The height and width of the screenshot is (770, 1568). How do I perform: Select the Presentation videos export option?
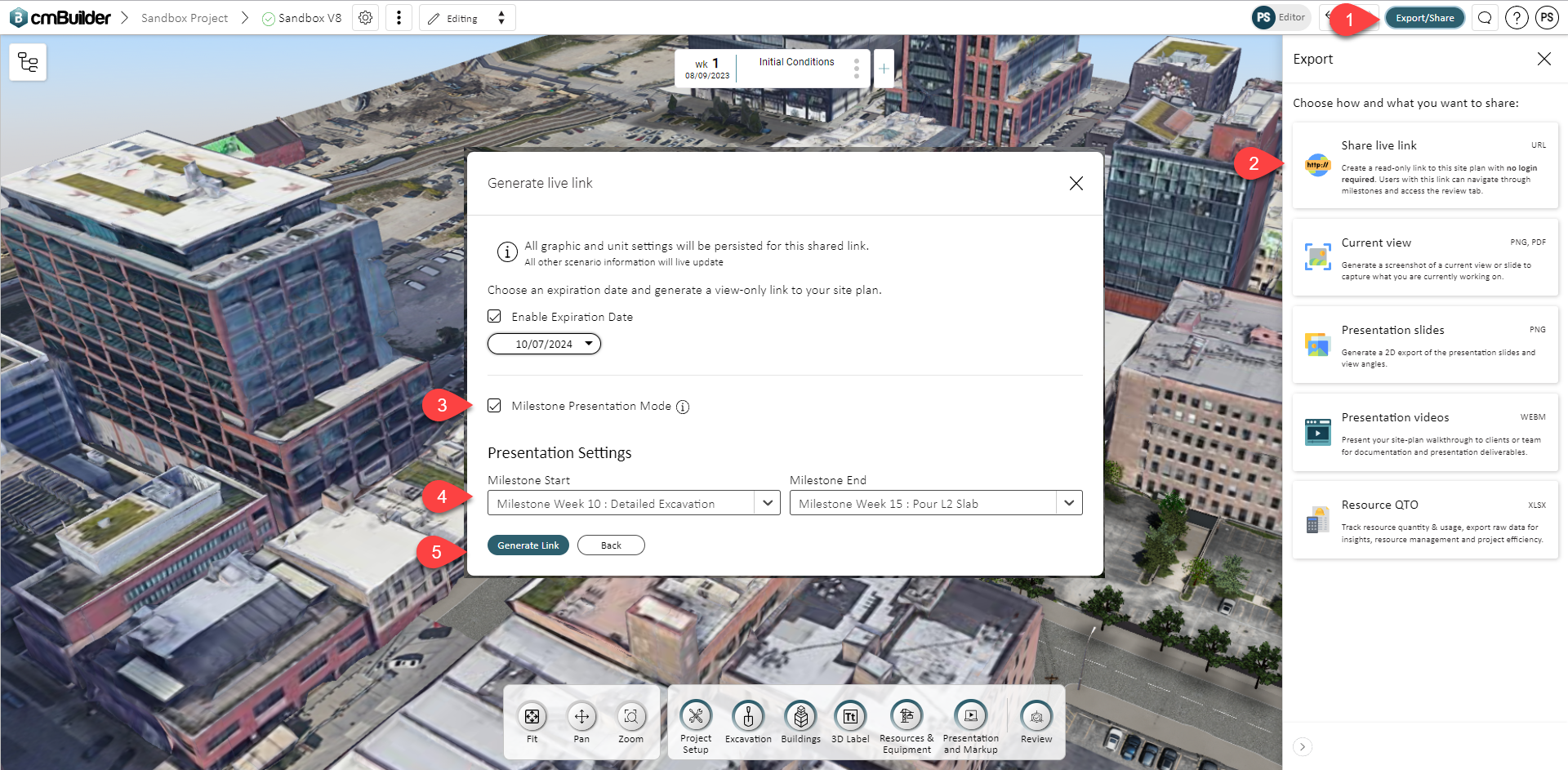[1425, 433]
